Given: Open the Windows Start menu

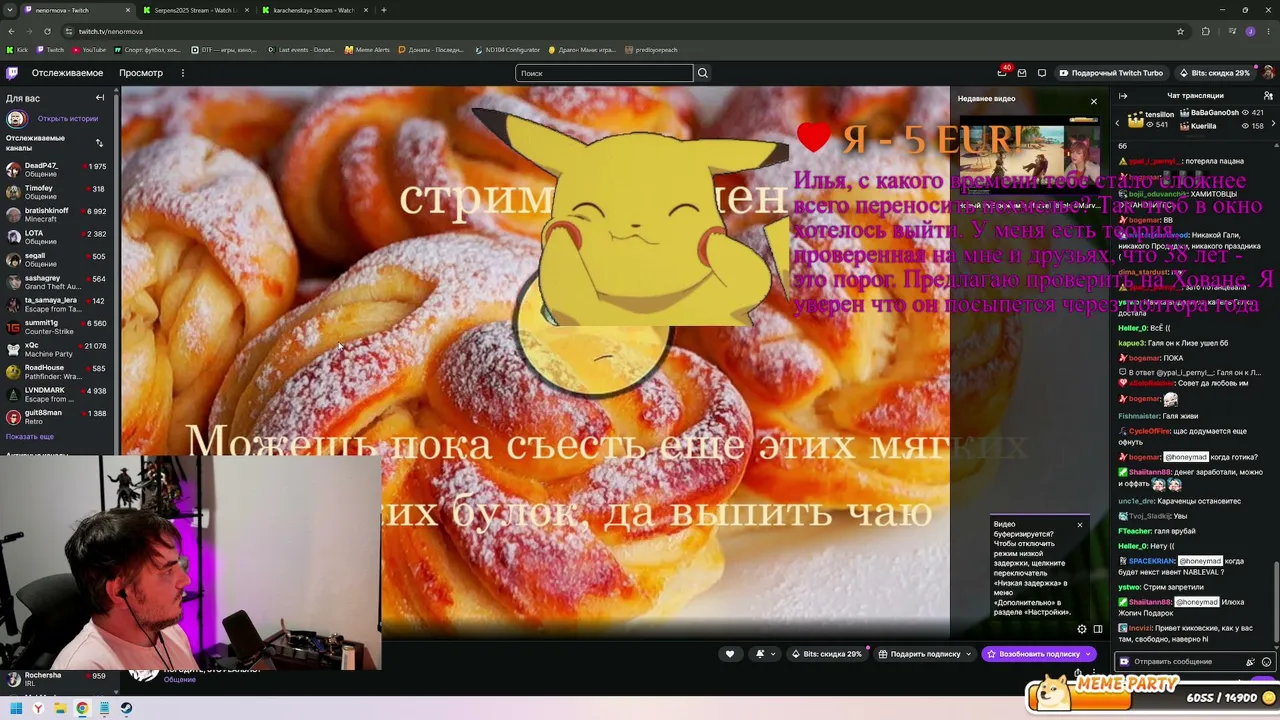Looking at the screenshot, I should 16,708.
